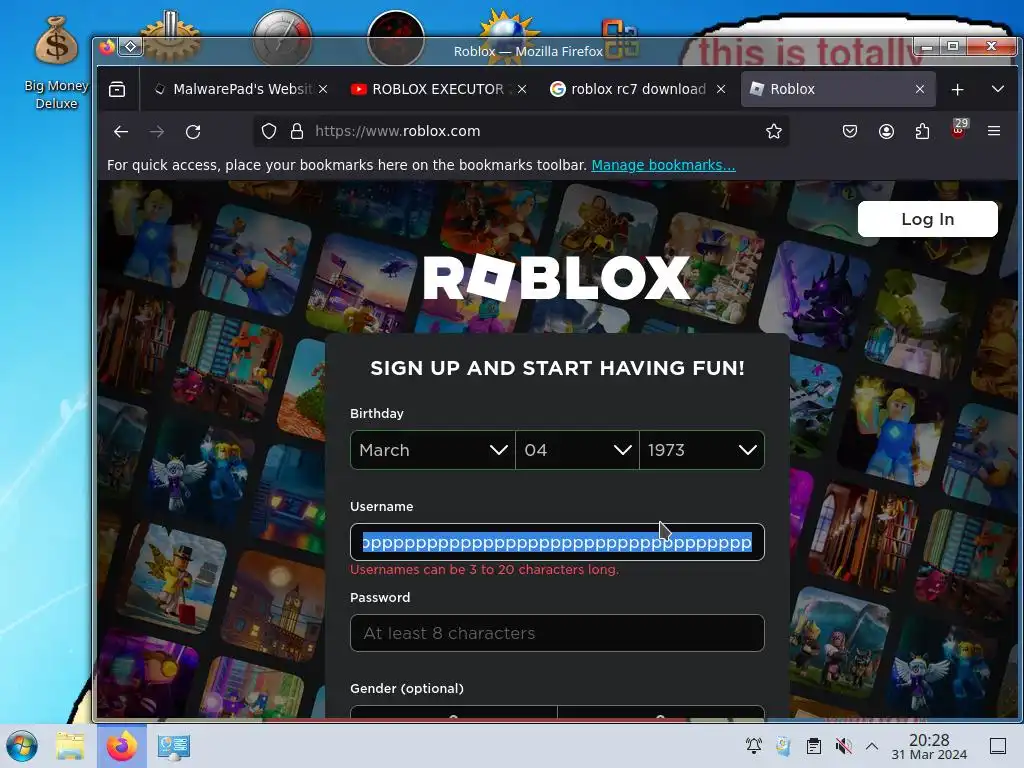Viewport: 1024px width, 768px height.
Task: Go back to previous page
Action: [121, 131]
